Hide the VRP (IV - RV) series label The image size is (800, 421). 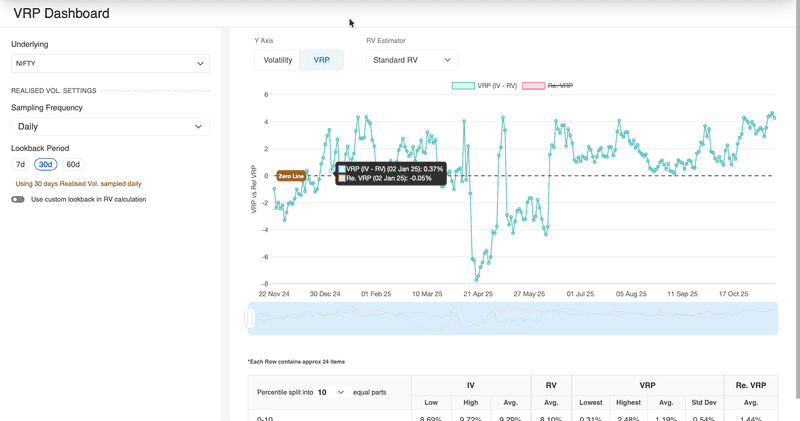[497, 86]
